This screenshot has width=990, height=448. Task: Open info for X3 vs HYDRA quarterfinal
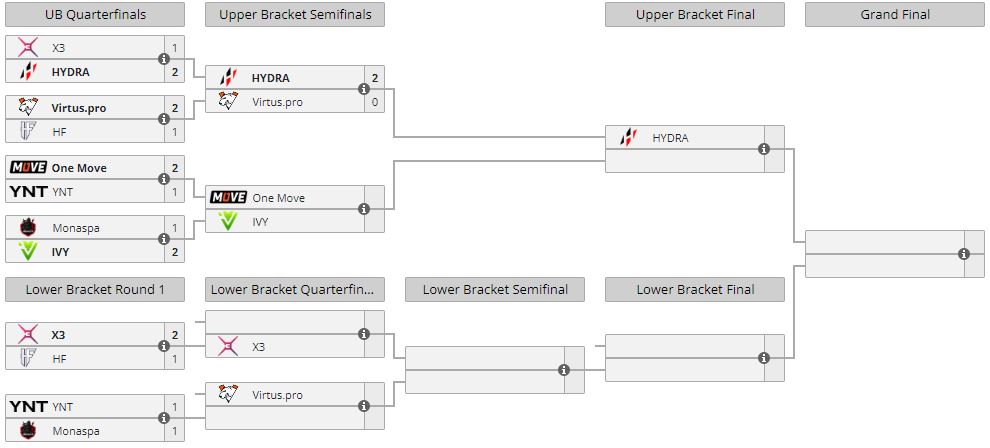[x=164, y=59]
